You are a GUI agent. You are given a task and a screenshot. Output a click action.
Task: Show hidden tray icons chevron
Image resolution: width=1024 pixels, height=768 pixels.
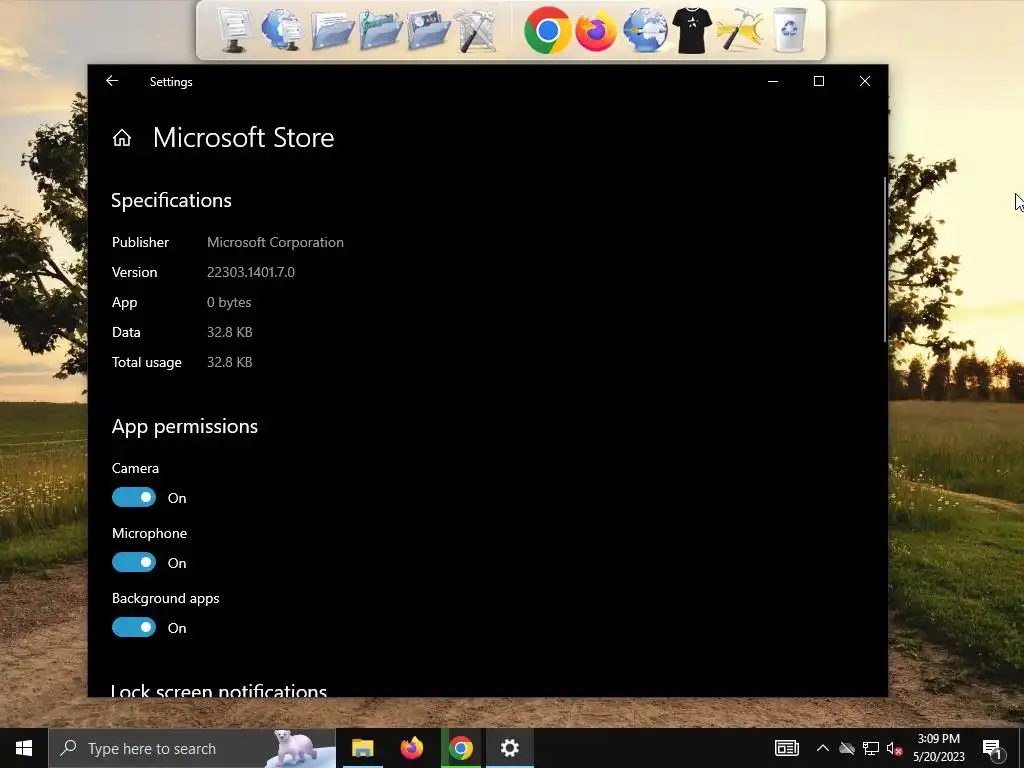tap(822, 748)
